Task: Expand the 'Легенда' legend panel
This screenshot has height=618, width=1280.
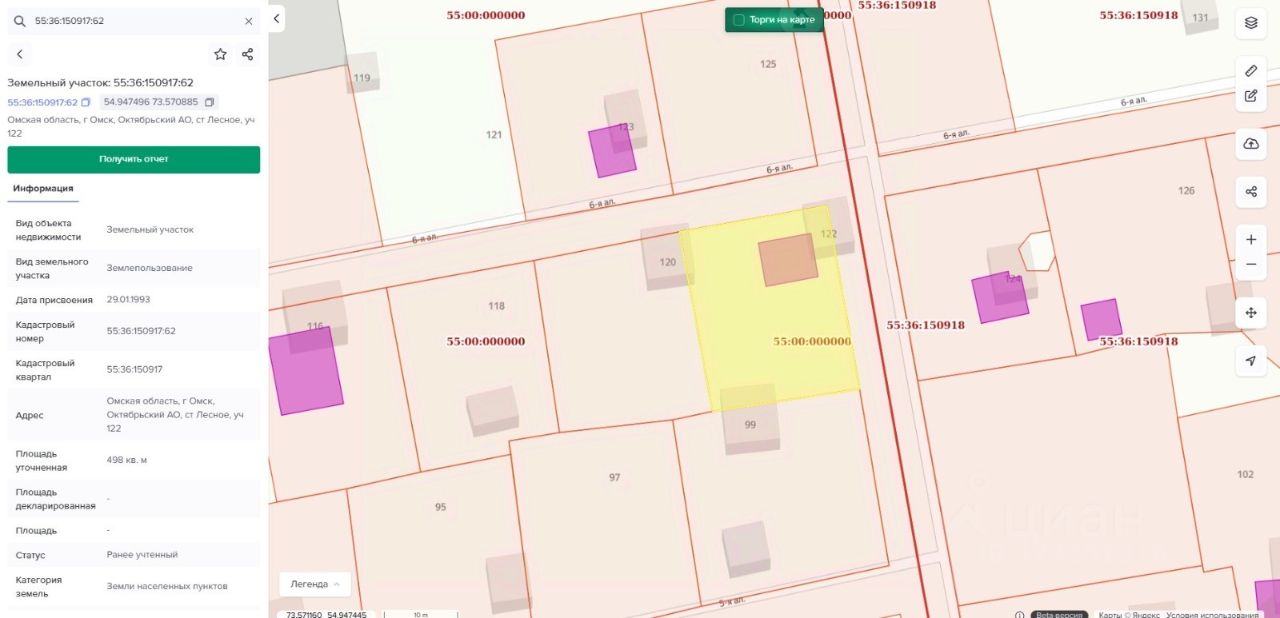Action: 314,584
